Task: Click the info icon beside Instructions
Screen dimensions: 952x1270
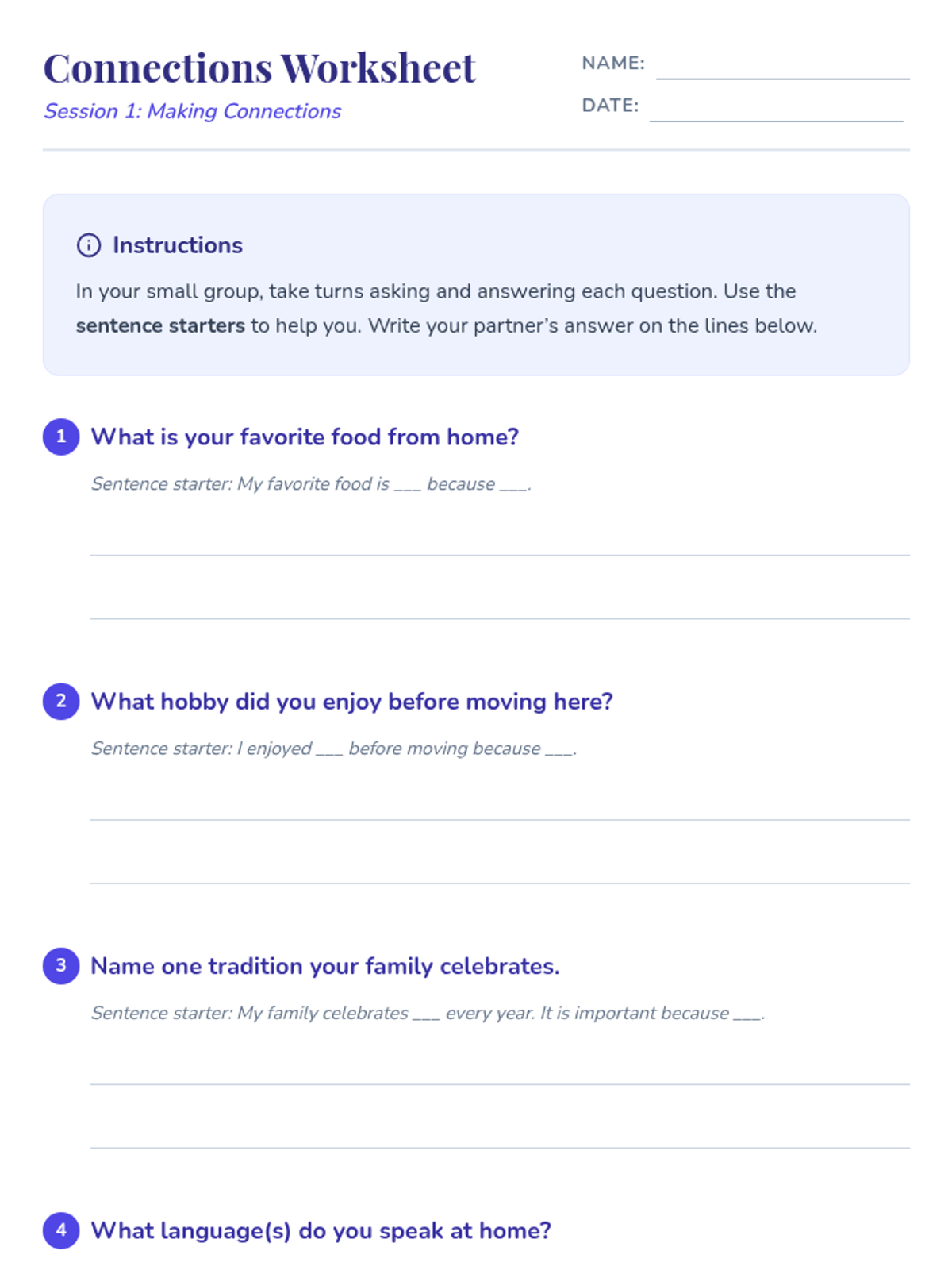Action: (88, 245)
